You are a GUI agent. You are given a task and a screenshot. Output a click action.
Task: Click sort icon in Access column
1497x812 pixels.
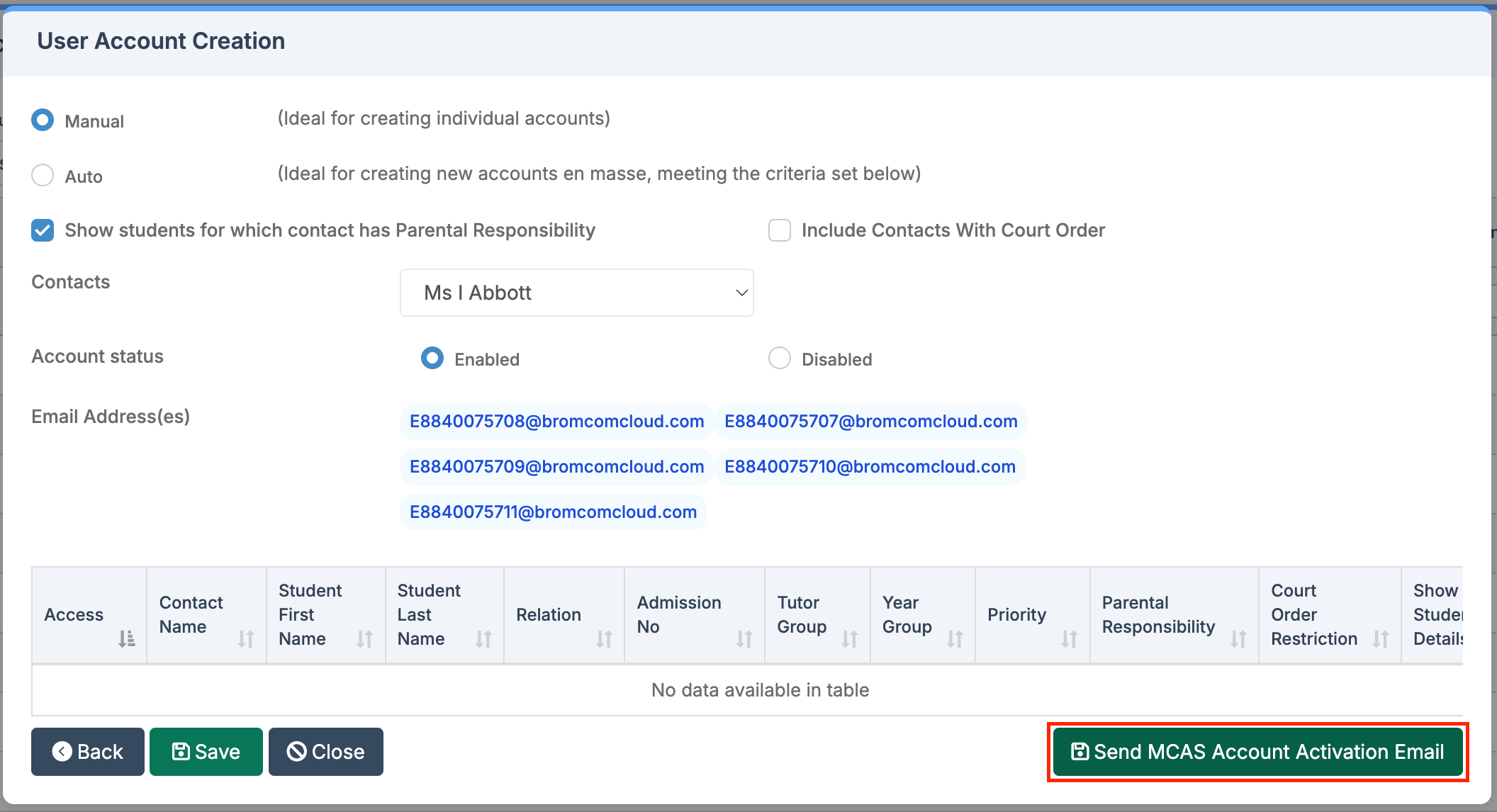[126, 638]
